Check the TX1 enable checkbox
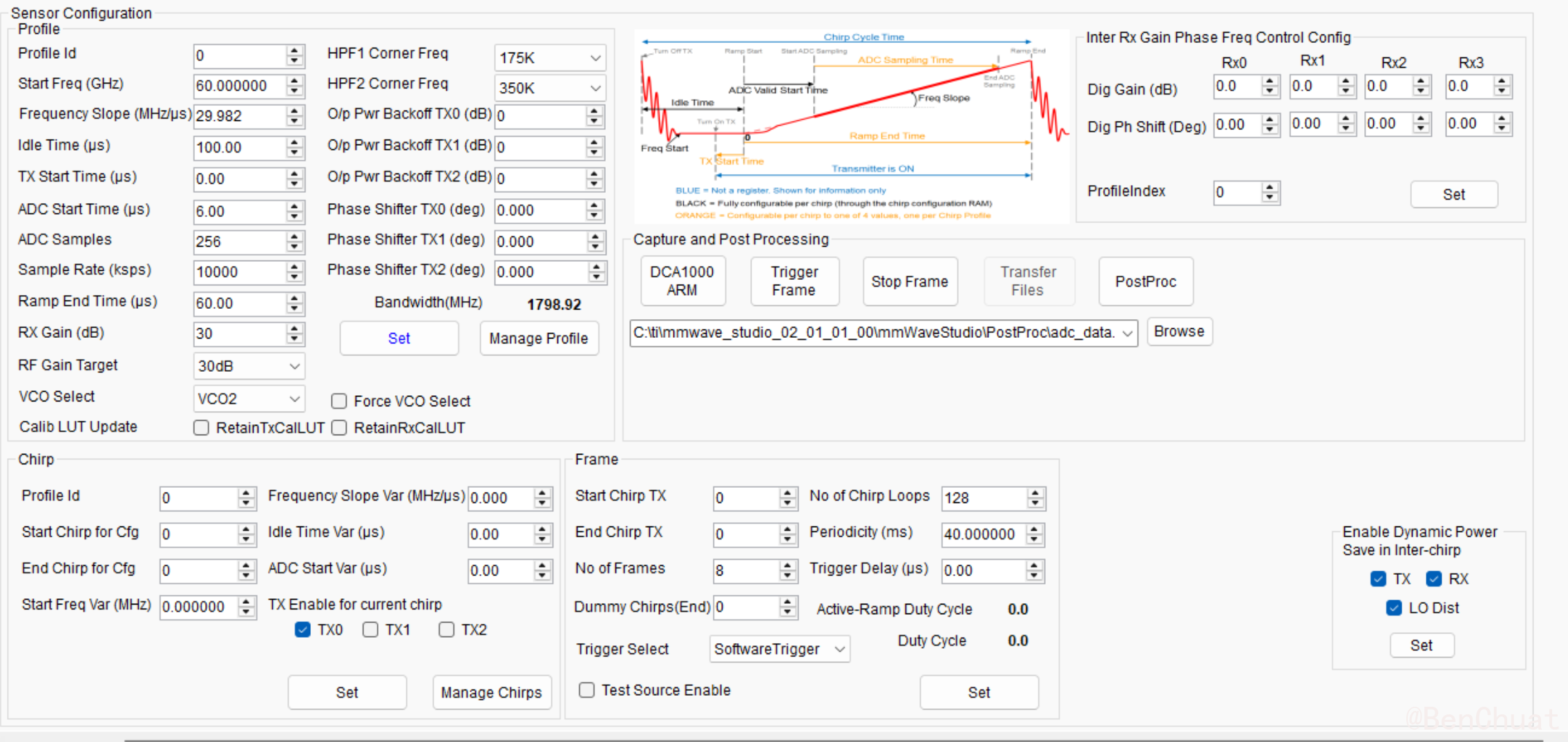Screen dimensions: 1568x742 point(371,629)
